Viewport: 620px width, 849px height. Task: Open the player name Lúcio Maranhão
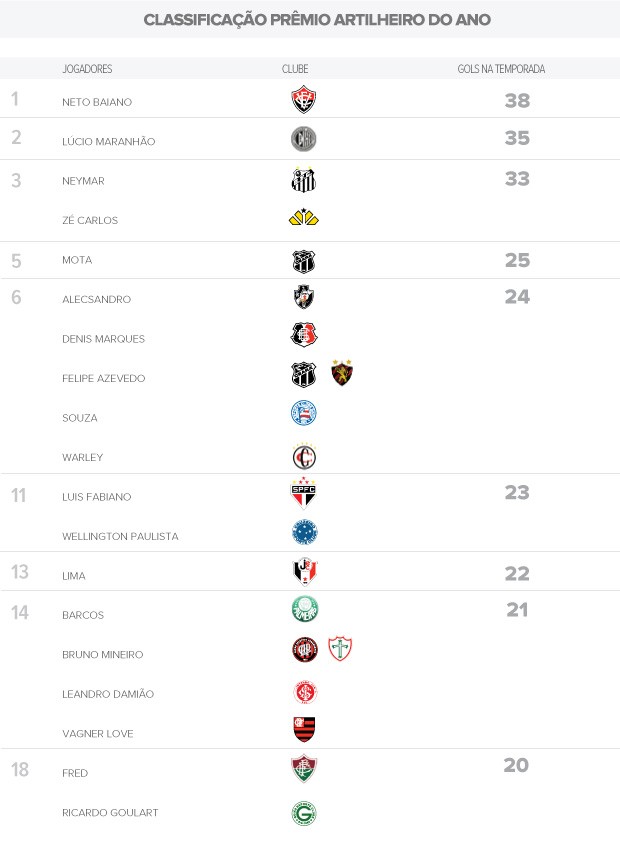click(109, 141)
